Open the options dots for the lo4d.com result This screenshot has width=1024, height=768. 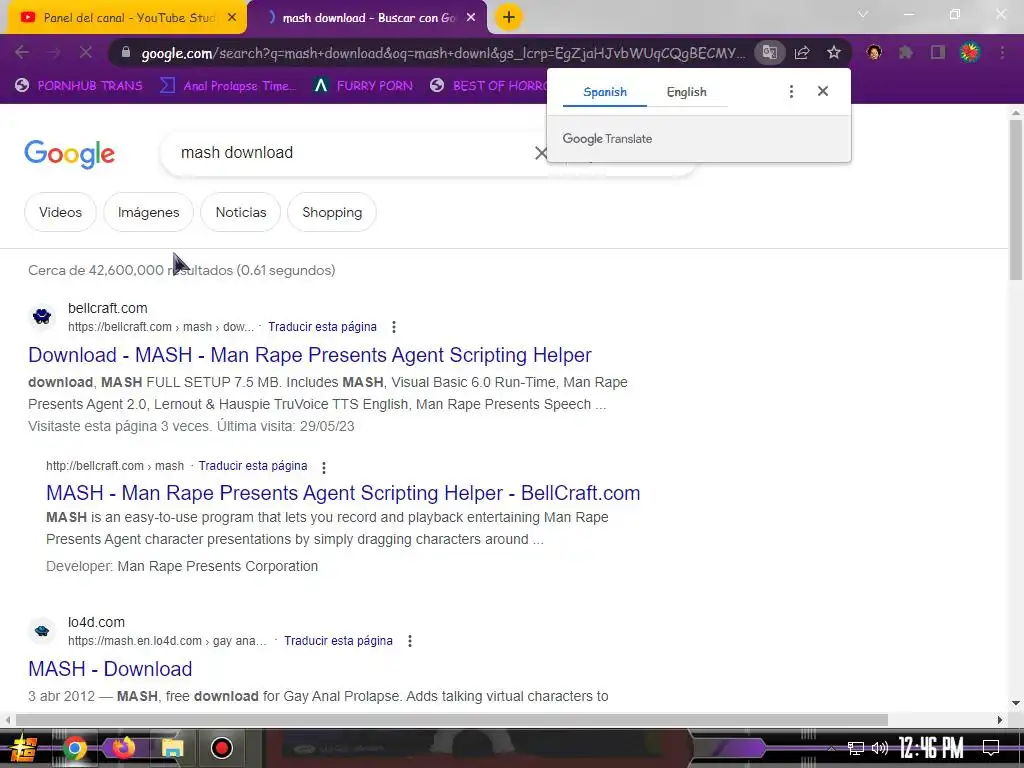tap(410, 641)
